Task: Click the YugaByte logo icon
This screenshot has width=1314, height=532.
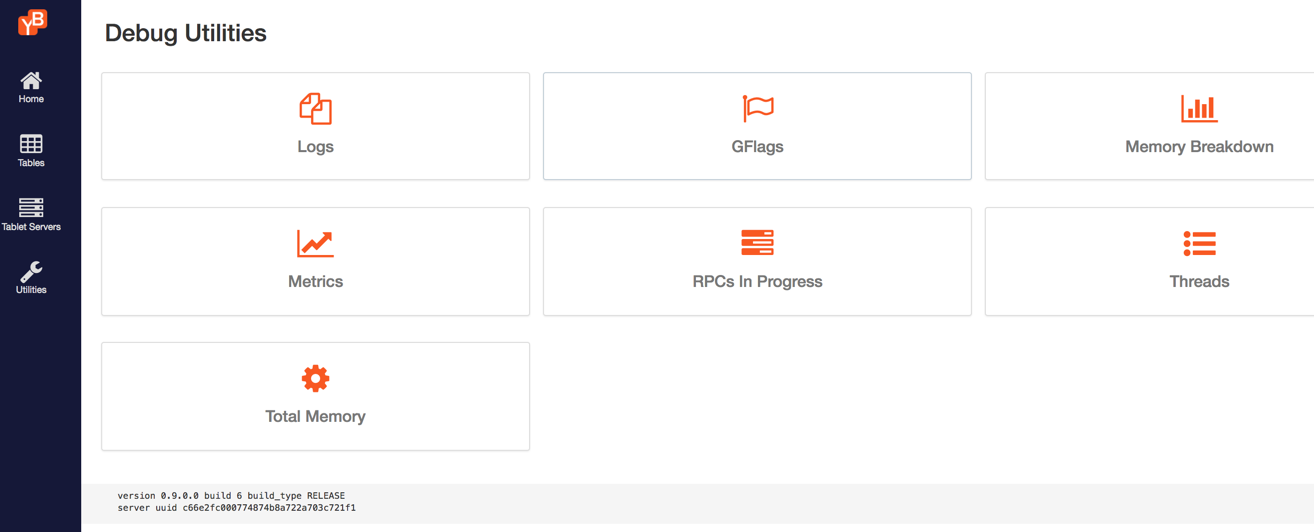Action: point(32,21)
